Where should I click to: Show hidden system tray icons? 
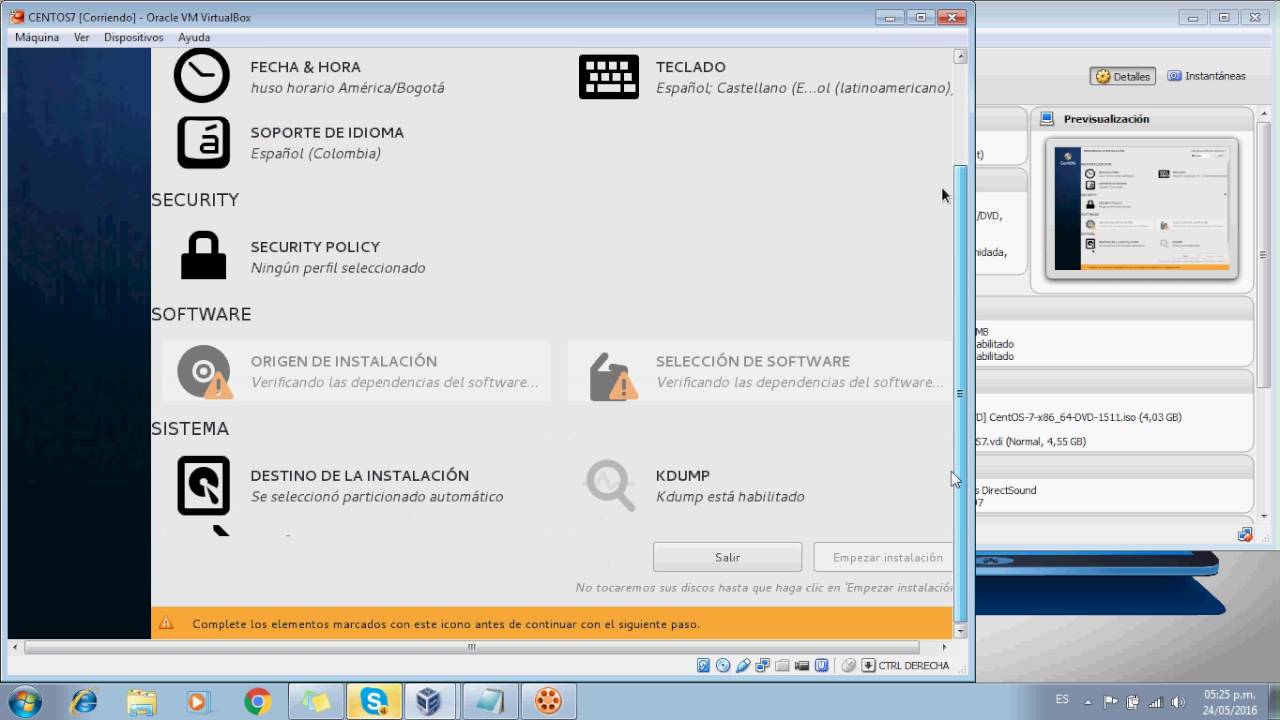tap(1090, 702)
